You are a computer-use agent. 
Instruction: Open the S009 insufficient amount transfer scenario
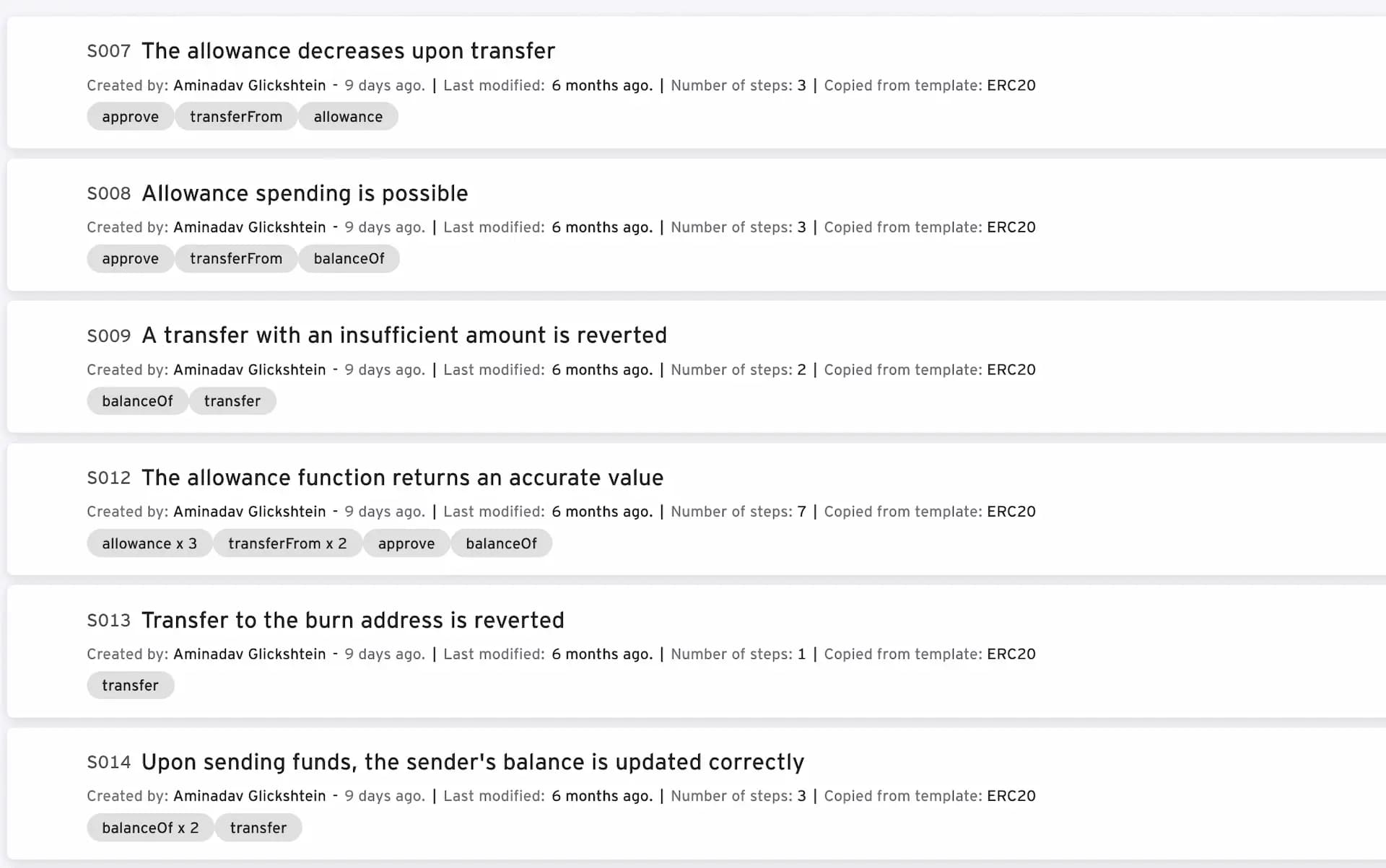(x=404, y=336)
